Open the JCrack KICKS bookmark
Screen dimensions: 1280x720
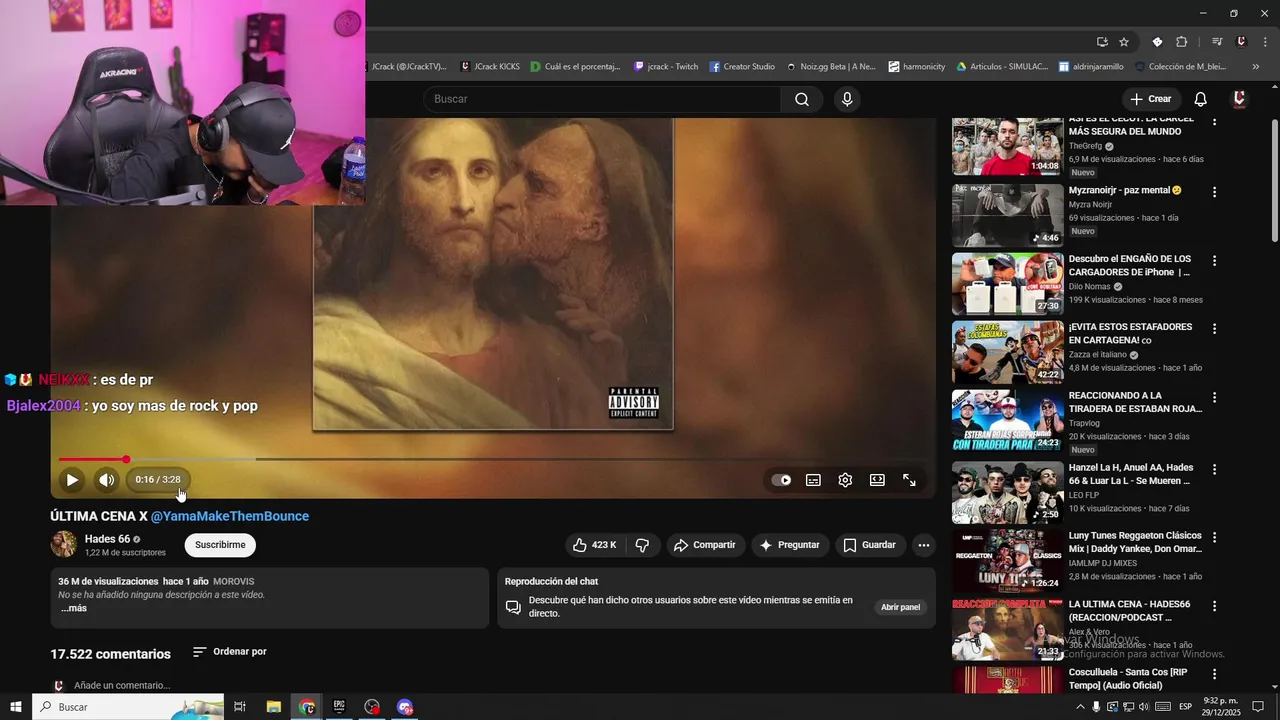point(490,67)
